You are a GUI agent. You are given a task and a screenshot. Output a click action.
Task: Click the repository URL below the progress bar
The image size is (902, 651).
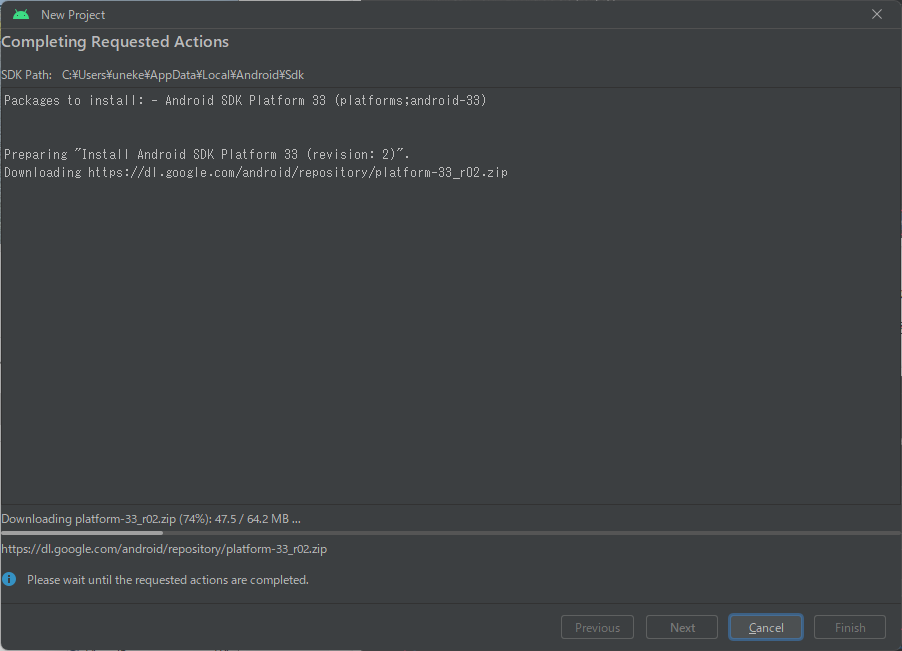(164, 548)
